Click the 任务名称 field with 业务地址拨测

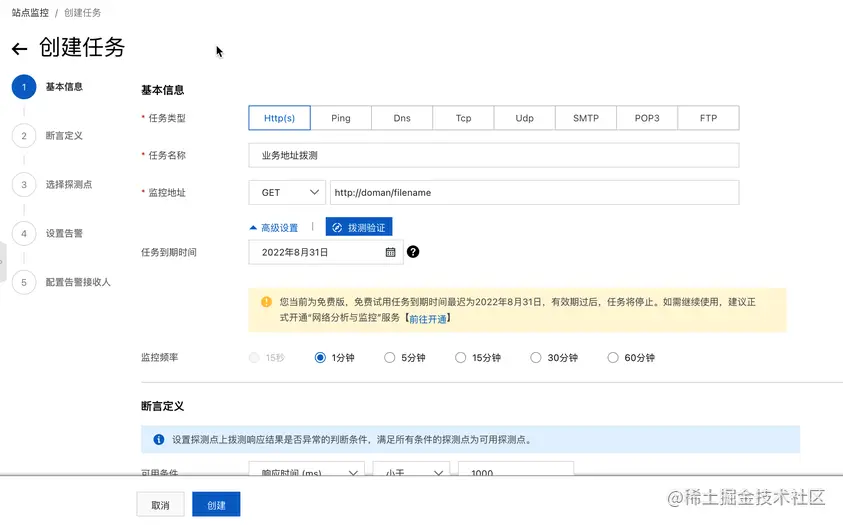click(x=494, y=155)
